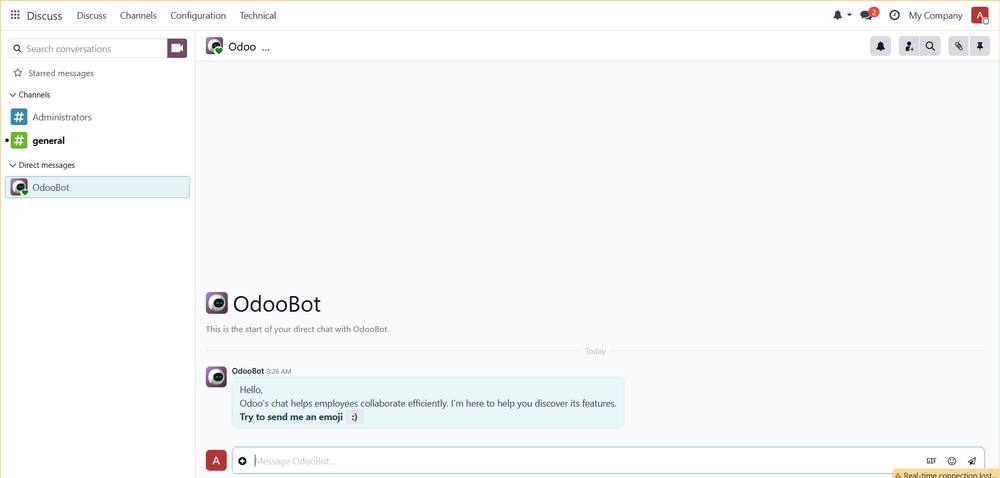Click the plus icon in composer
Screen dimensions: 1000x478
(242, 461)
